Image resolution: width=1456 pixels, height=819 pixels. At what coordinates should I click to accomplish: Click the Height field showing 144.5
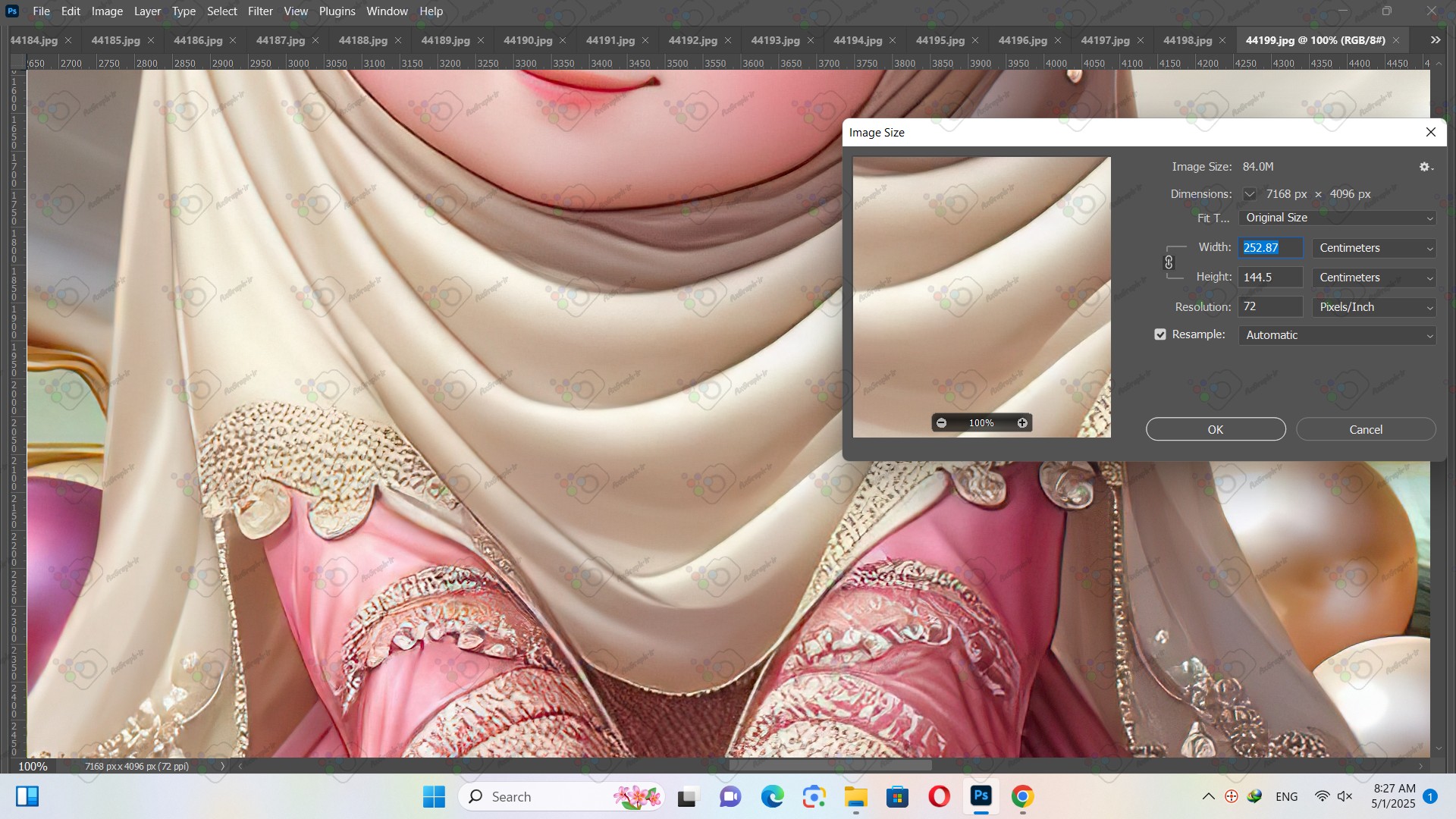[x=1271, y=278]
